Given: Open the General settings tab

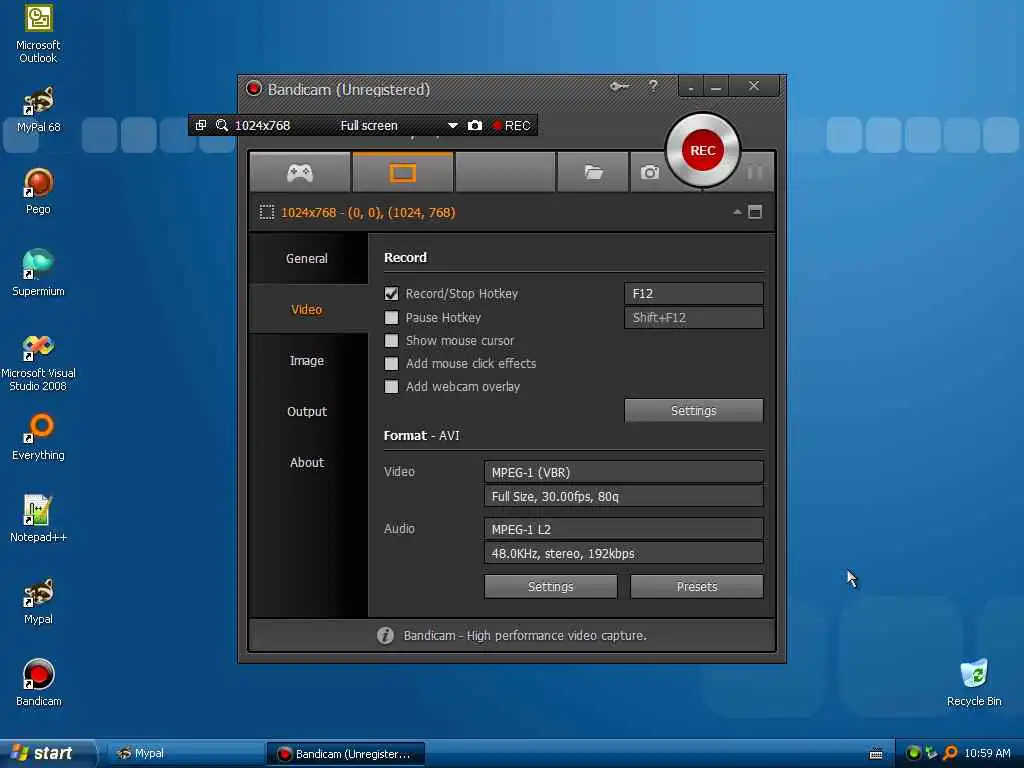Looking at the screenshot, I should pyautogui.click(x=307, y=259).
